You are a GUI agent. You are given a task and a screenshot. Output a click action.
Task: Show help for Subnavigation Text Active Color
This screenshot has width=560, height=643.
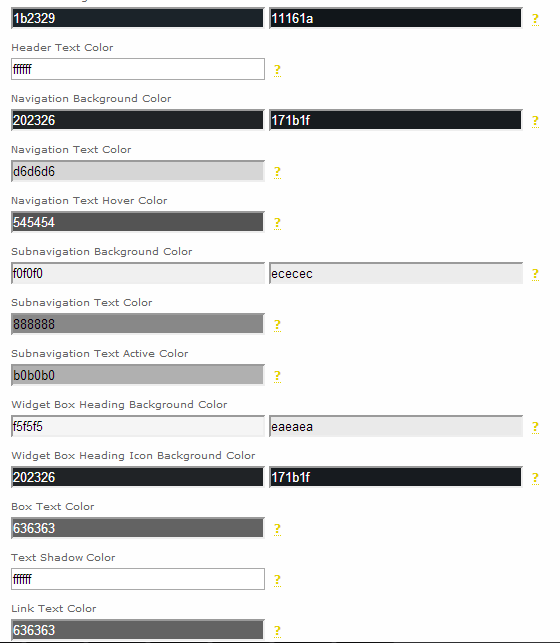click(277, 376)
